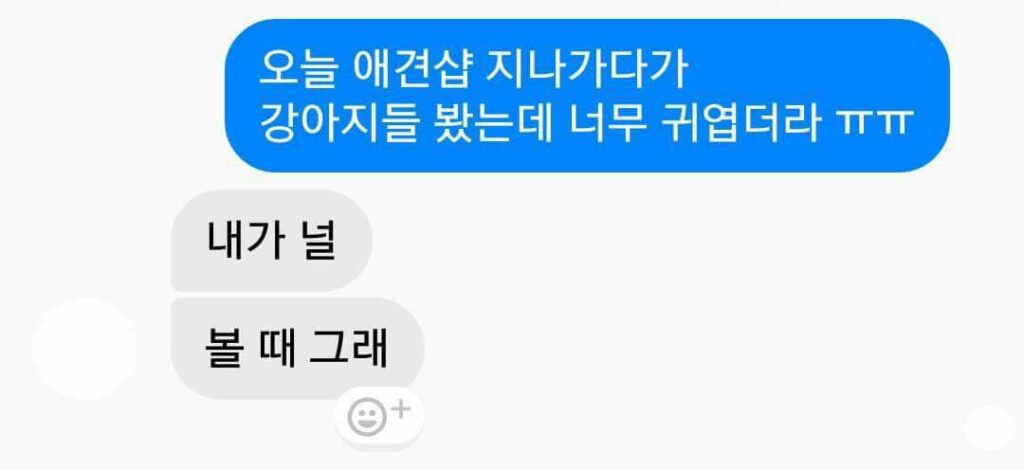Click the word 널 in the first reply
The height and width of the screenshot is (470, 1024).
pyautogui.click(x=318, y=242)
